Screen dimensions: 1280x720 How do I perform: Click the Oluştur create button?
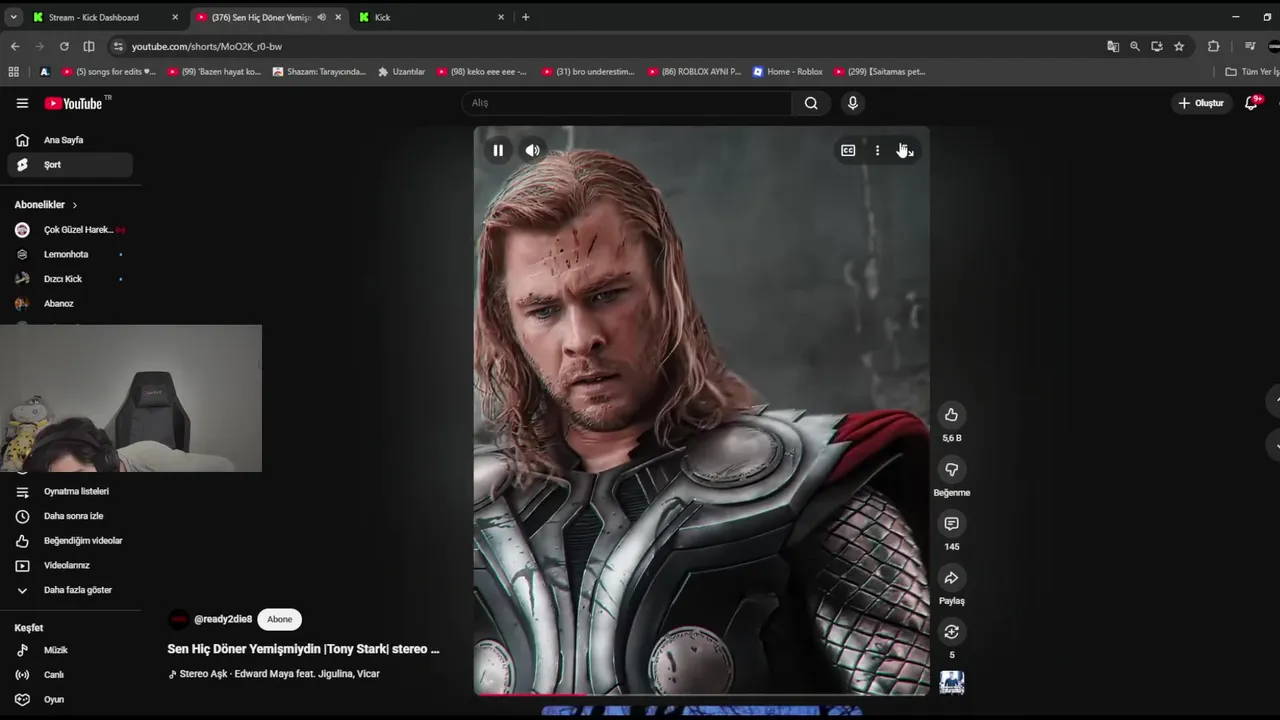1201,103
